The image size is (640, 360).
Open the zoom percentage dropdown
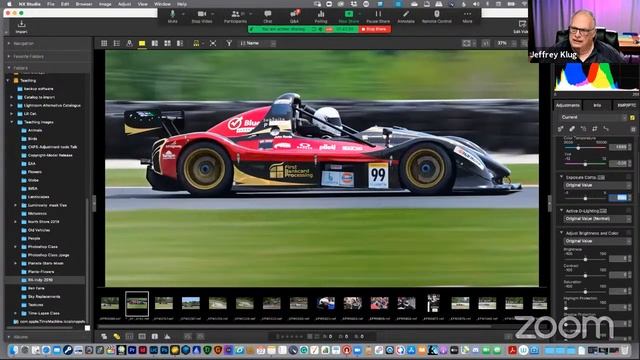point(506,43)
